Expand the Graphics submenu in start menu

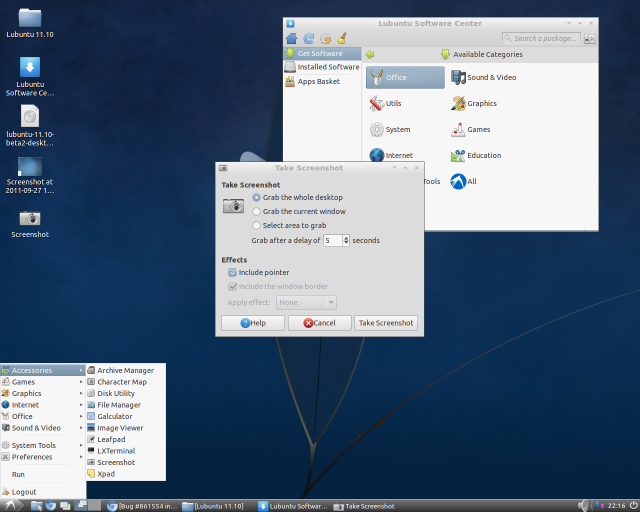(43, 393)
